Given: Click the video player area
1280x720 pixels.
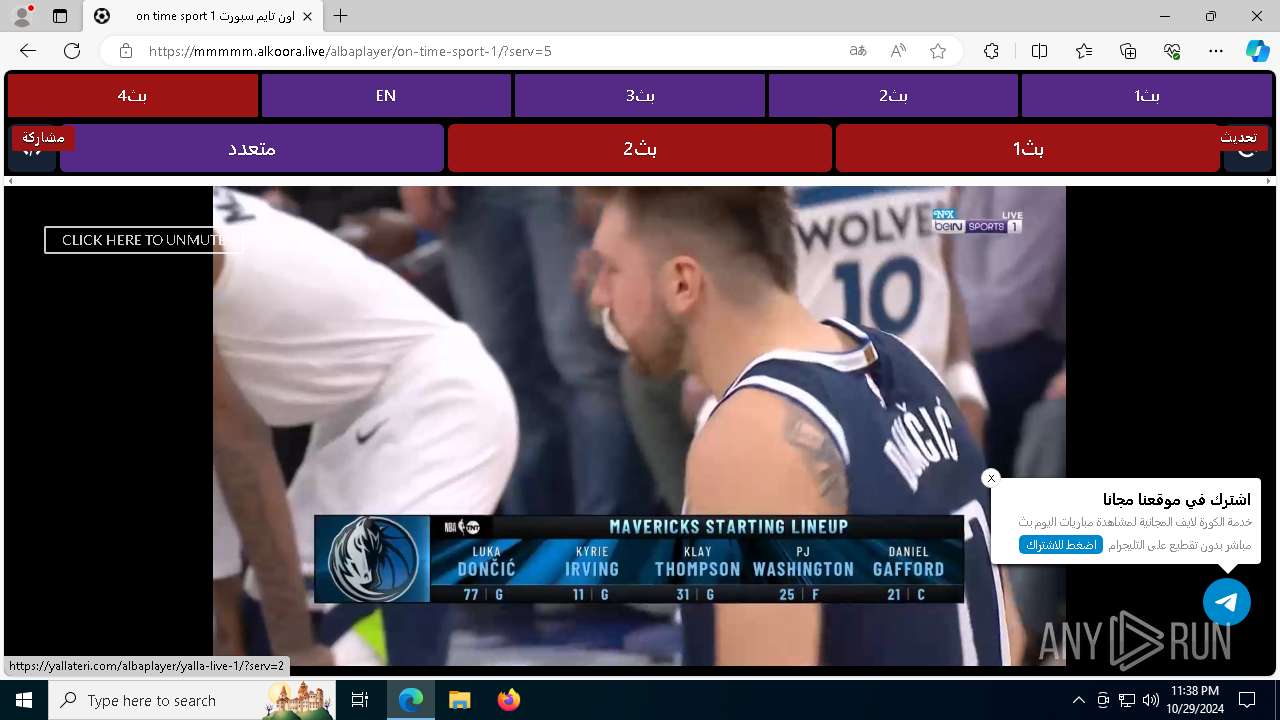Looking at the screenshot, I should pos(639,425).
